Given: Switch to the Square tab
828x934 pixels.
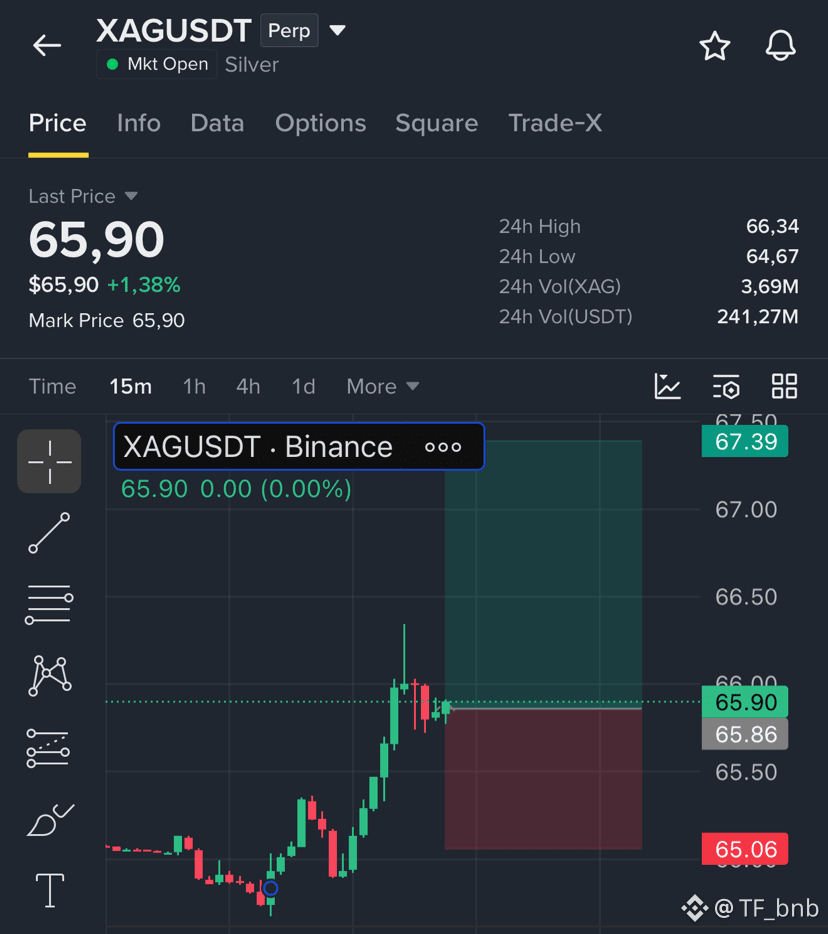Looking at the screenshot, I should point(437,123).
